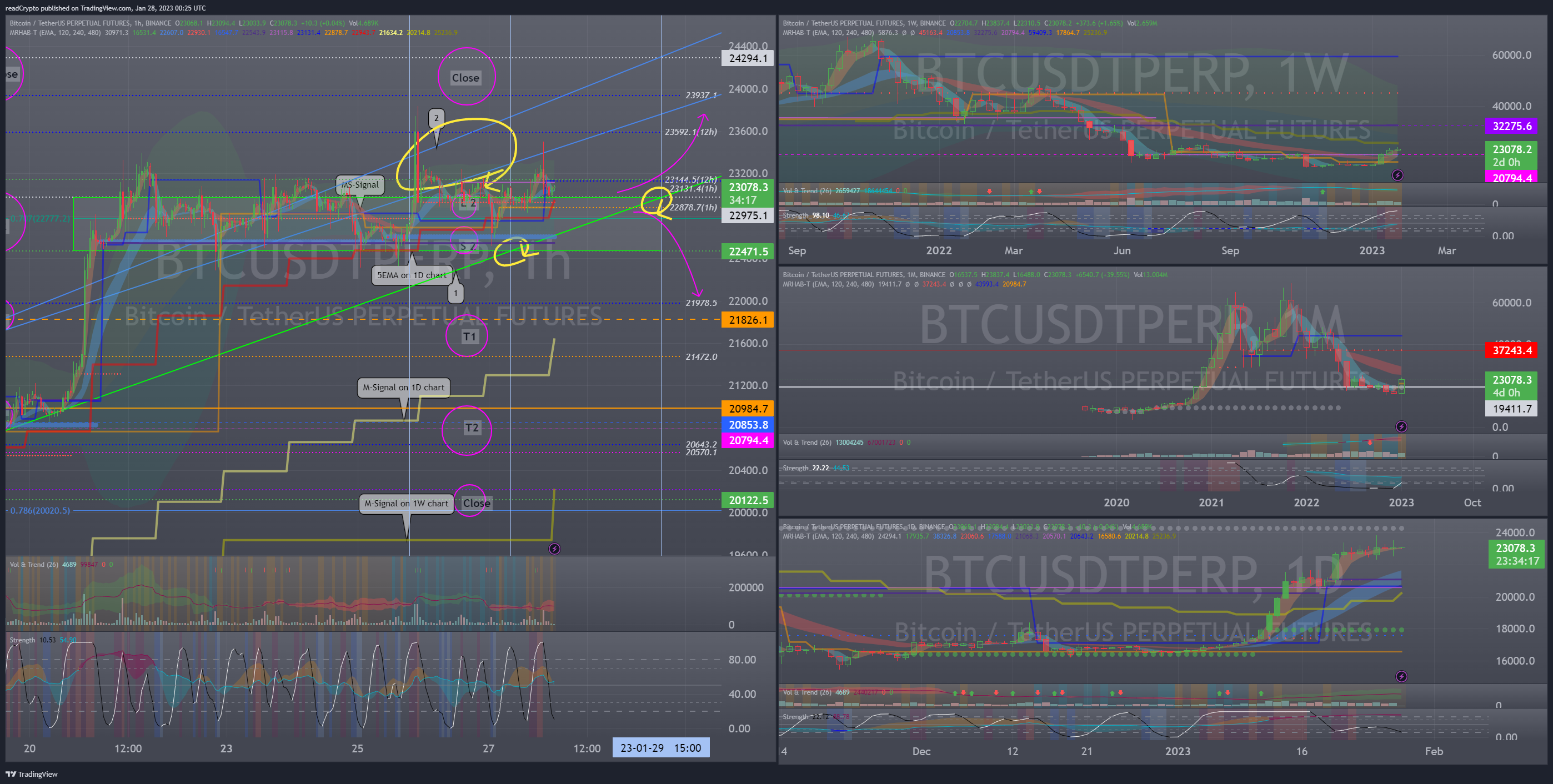This screenshot has height=784, width=1553.
Task: Click the '23-01-29 15:00' date label
Action: click(x=661, y=748)
